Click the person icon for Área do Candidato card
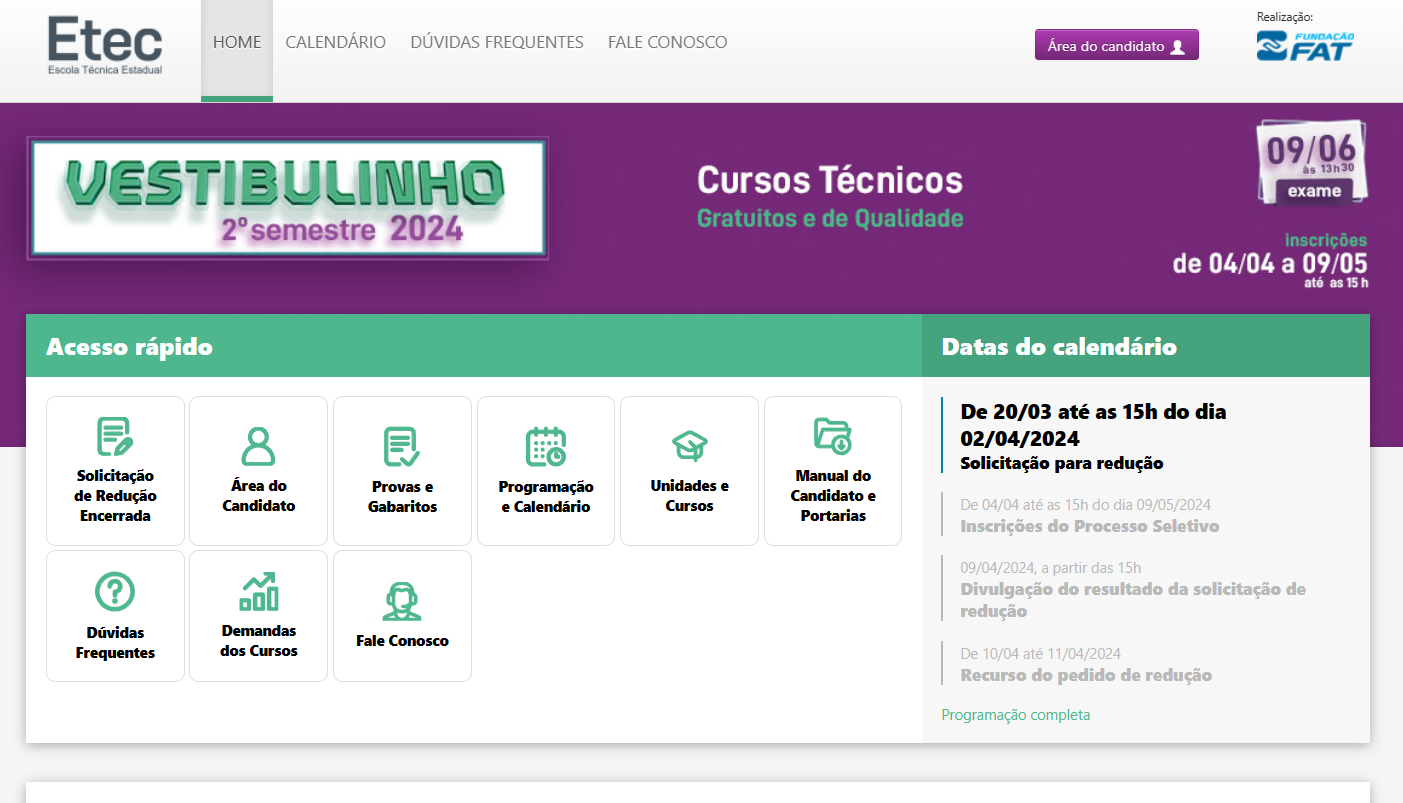The height and width of the screenshot is (803, 1403). point(258,446)
